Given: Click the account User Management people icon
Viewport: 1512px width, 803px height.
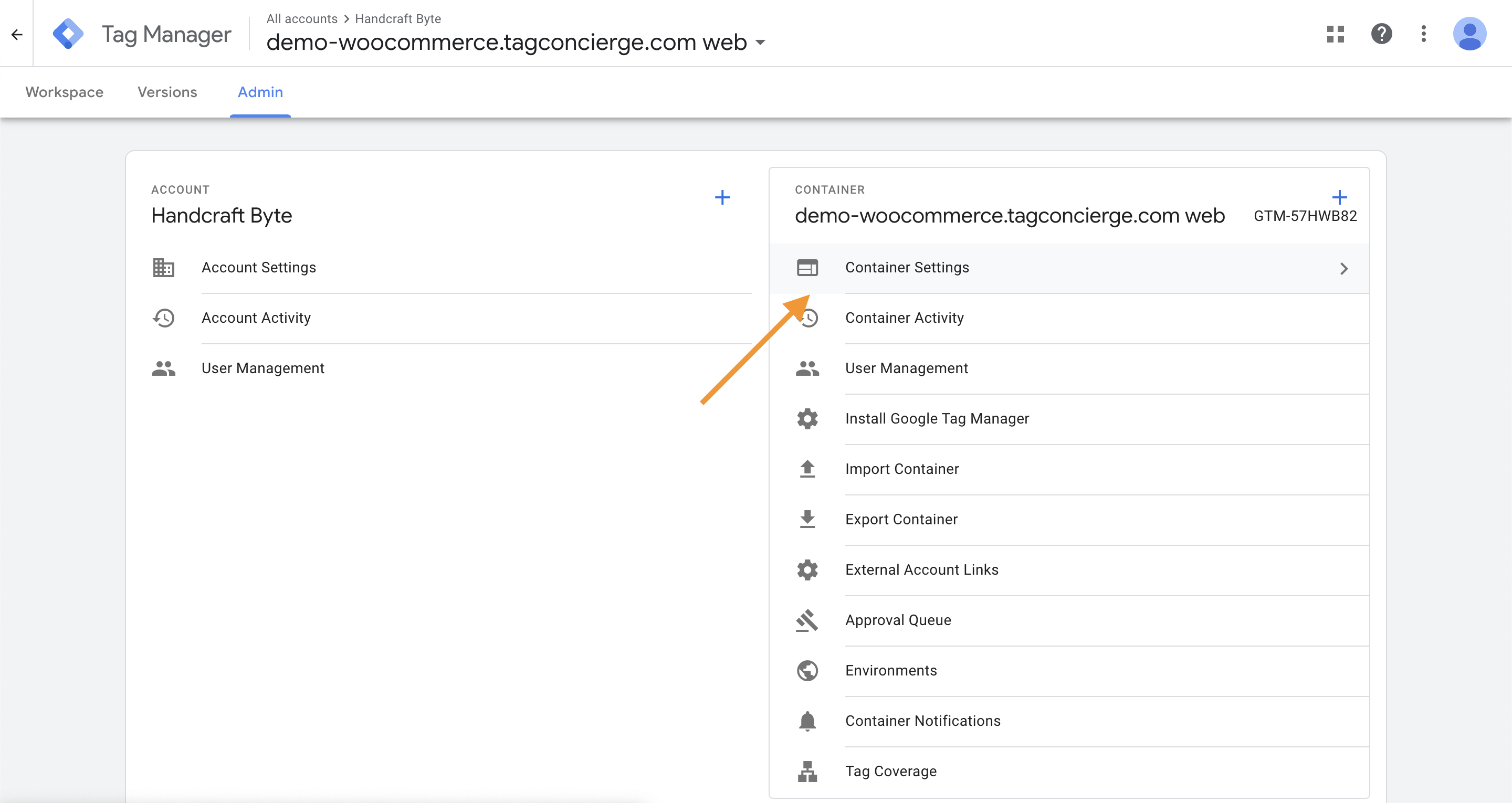Looking at the screenshot, I should [163, 368].
